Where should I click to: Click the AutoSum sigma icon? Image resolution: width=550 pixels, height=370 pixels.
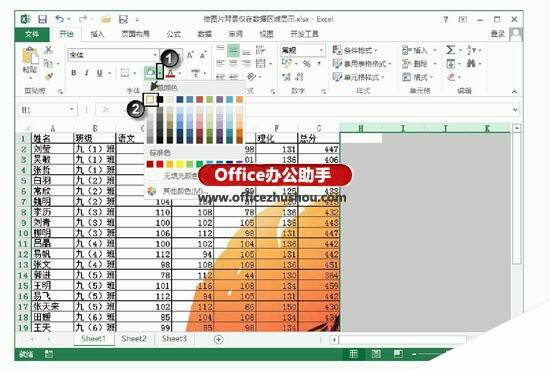[x=450, y=50]
